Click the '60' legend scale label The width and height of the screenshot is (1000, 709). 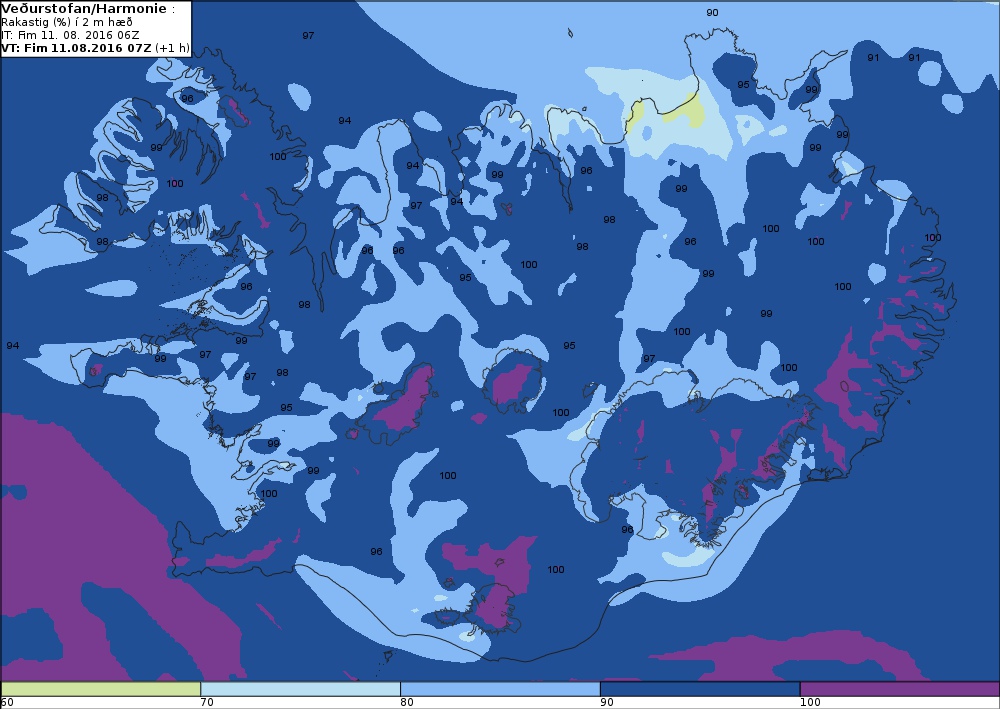pyautogui.click(x=7, y=703)
